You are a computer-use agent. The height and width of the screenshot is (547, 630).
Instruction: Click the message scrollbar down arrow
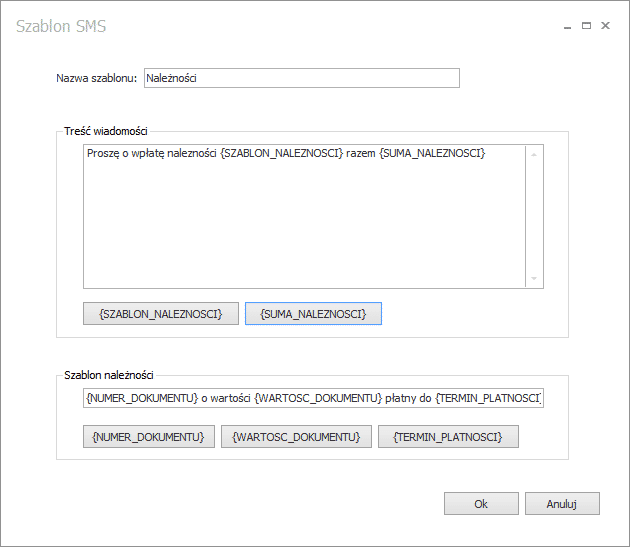pyautogui.click(x=534, y=279)
